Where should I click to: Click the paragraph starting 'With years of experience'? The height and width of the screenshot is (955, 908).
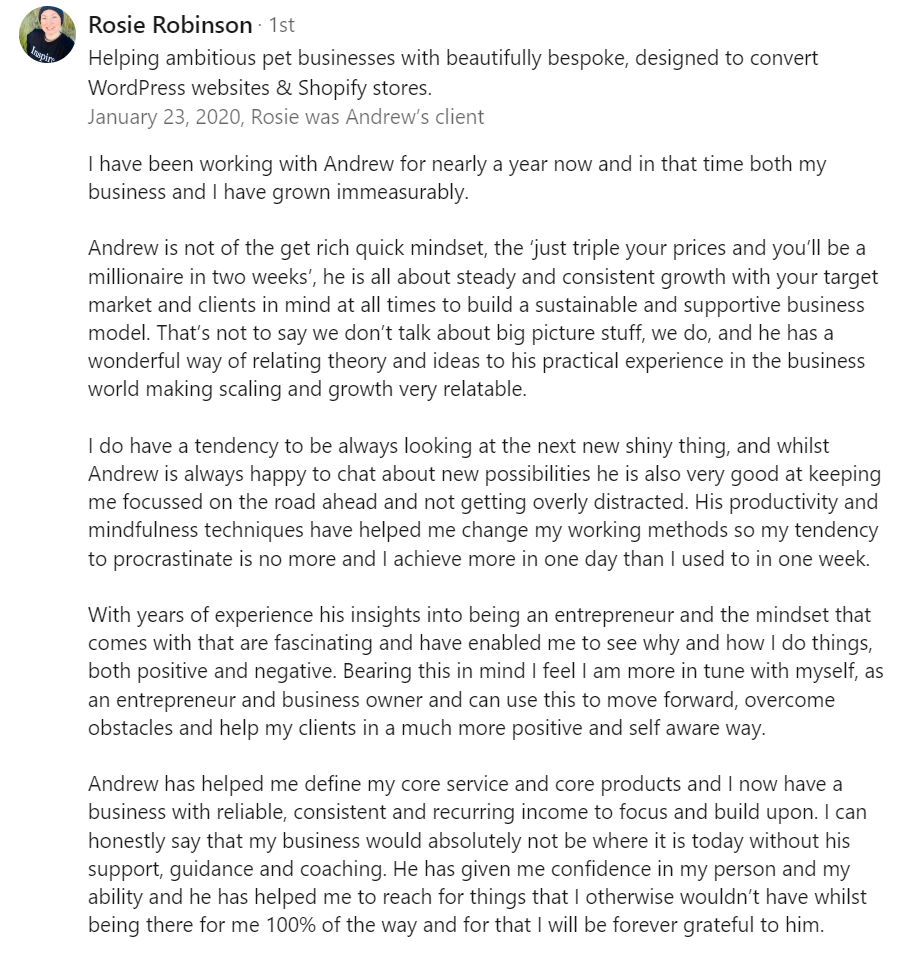tap(486, 671)
